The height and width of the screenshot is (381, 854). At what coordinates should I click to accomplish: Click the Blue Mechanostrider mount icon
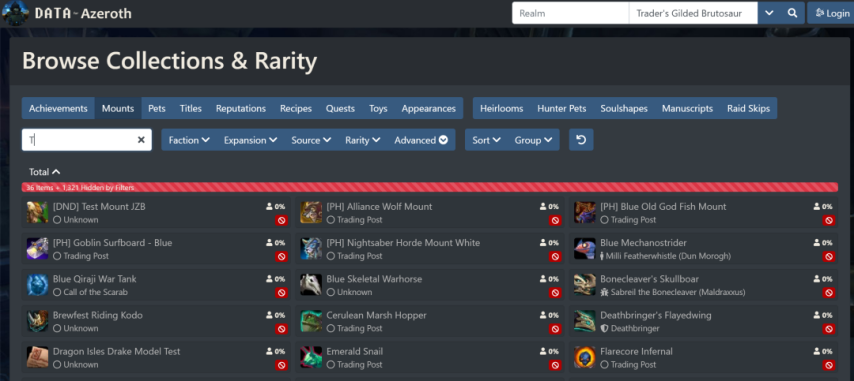pos(584,249)
